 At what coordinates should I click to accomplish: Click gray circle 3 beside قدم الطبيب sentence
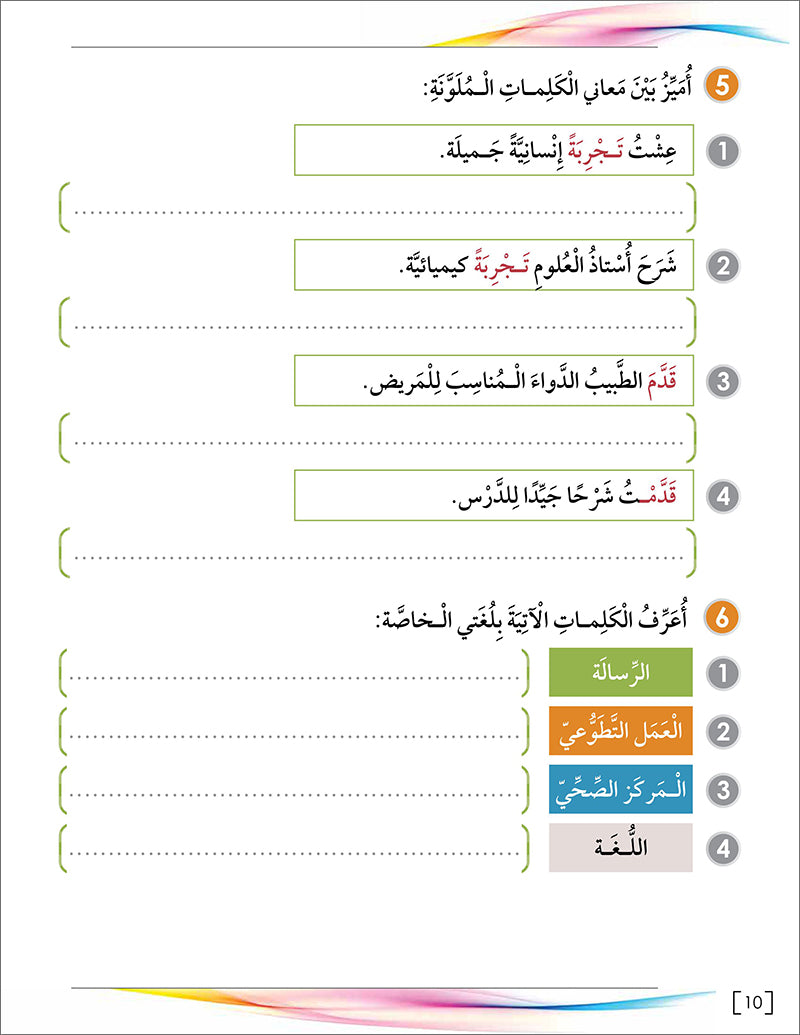(x=723, y=381)
